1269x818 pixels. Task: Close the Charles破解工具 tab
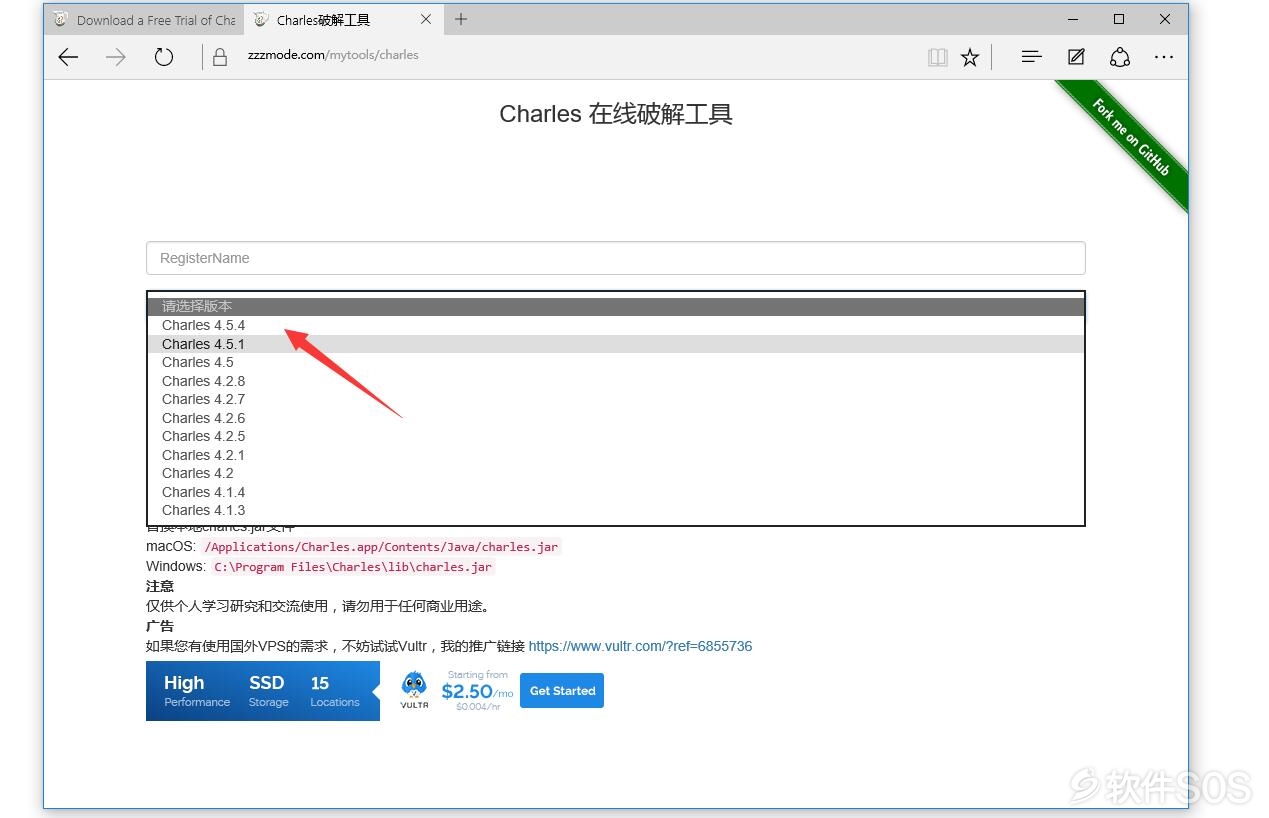point(426,19)
